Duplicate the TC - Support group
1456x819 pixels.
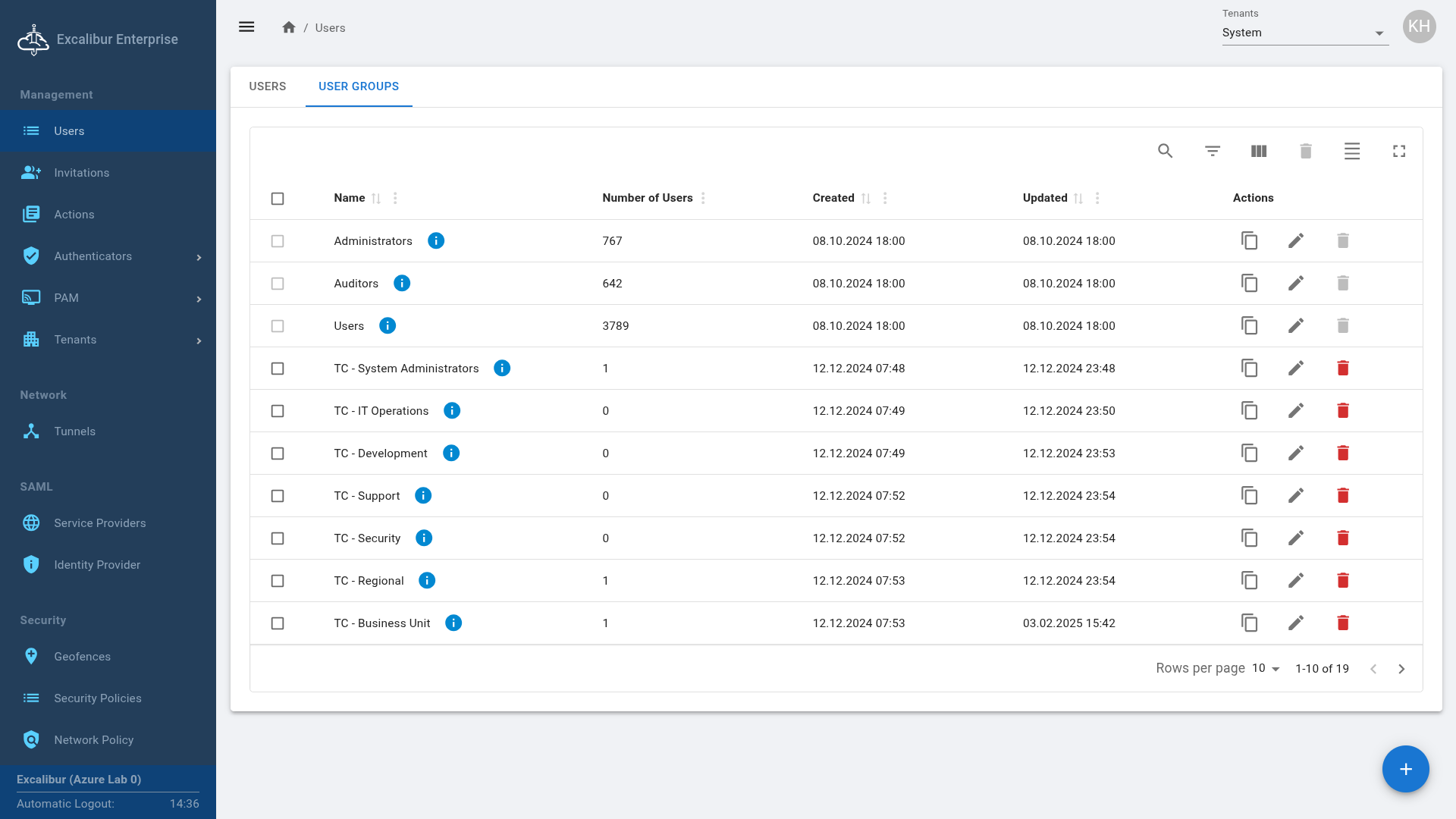pyautogui.click(x=1249, y=496)
